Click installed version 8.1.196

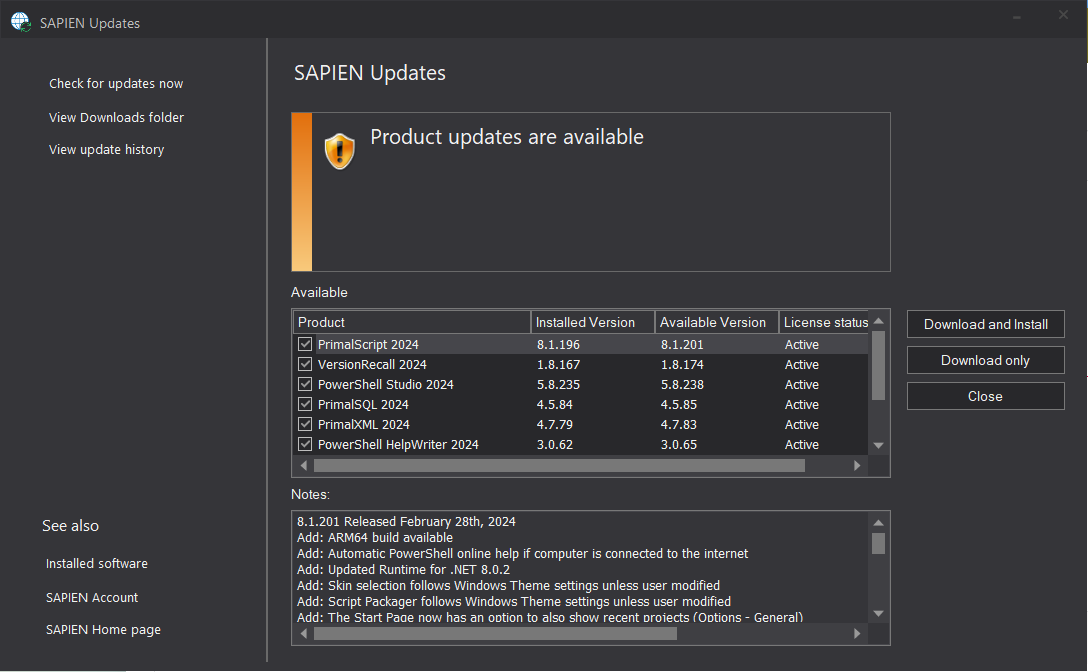click(558, 344)
